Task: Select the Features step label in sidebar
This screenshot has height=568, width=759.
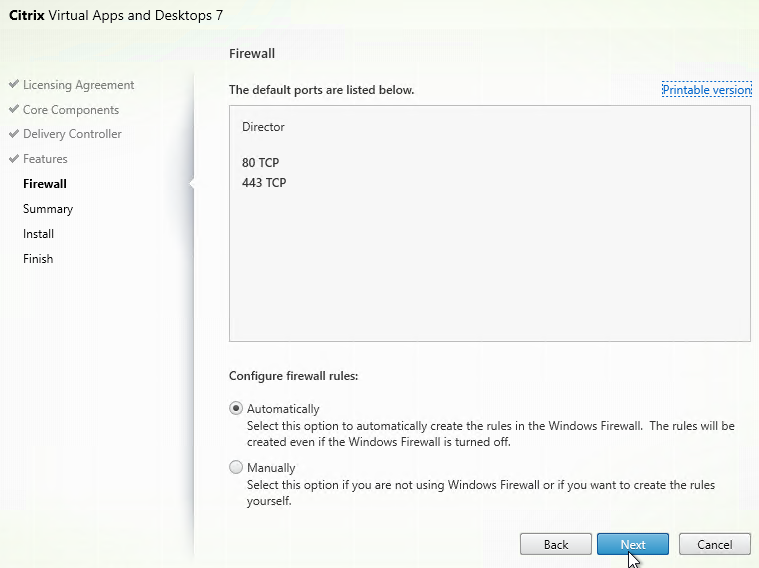Action: pyautogui.click(x=45, y=159)
